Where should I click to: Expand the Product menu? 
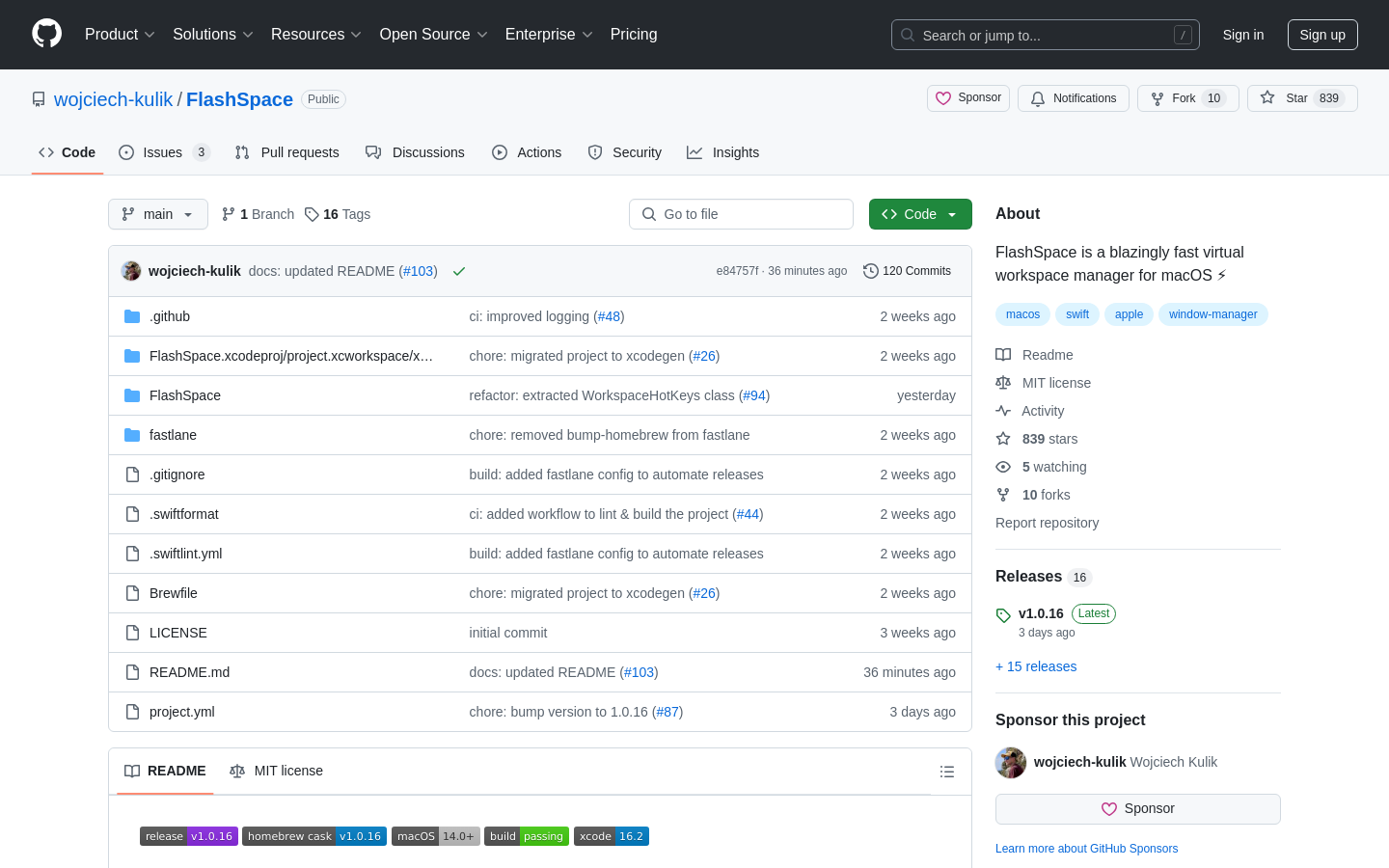pos(120,35)
